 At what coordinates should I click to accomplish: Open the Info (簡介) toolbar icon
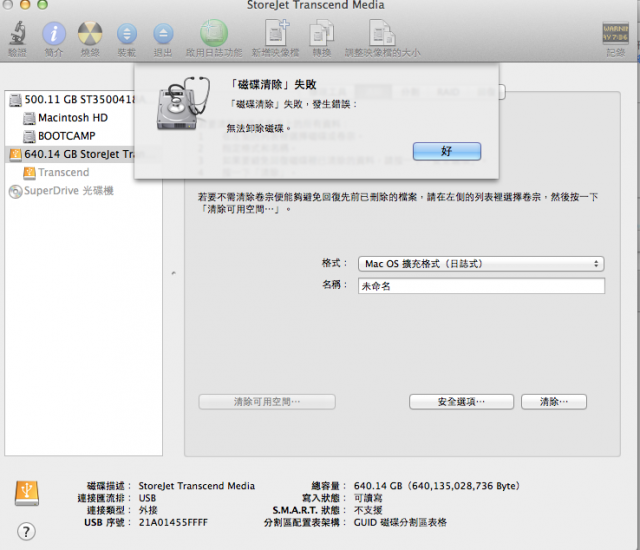pyautogui.click(x=54, y=33)
